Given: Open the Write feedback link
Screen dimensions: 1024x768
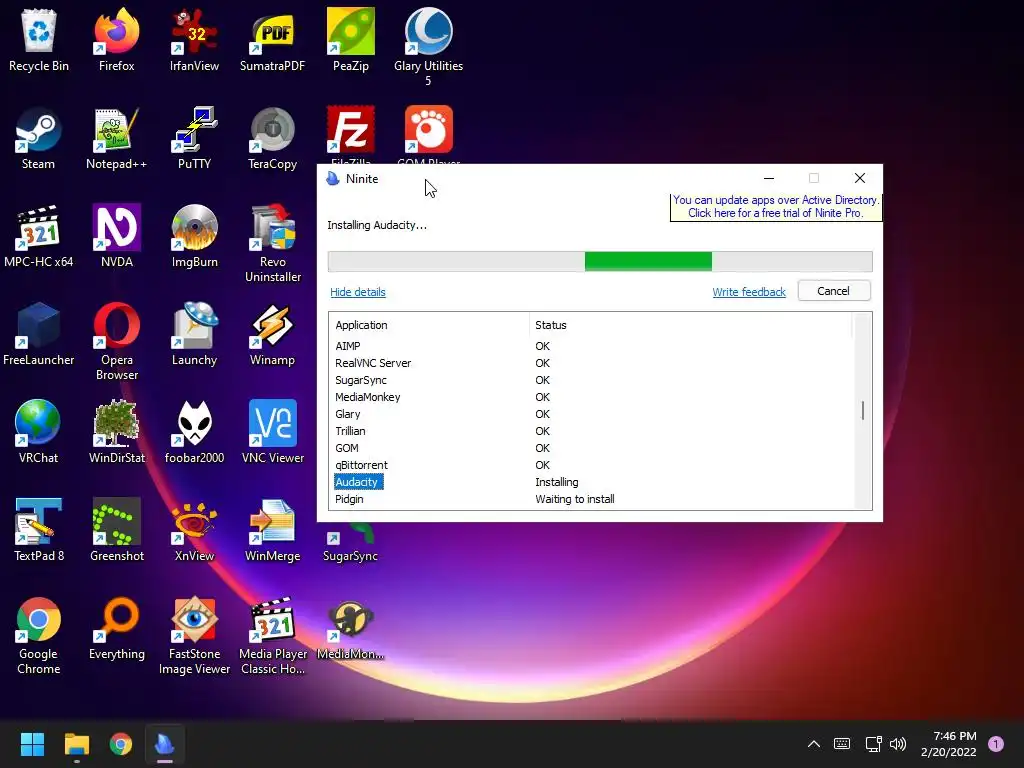Looking at the screenshot, I should click(x=748, y=292).
